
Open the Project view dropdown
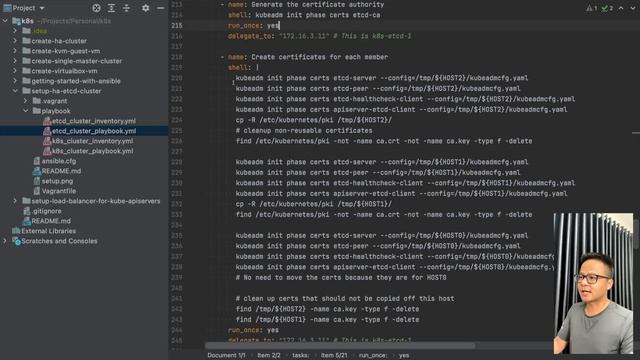[42, 8]
